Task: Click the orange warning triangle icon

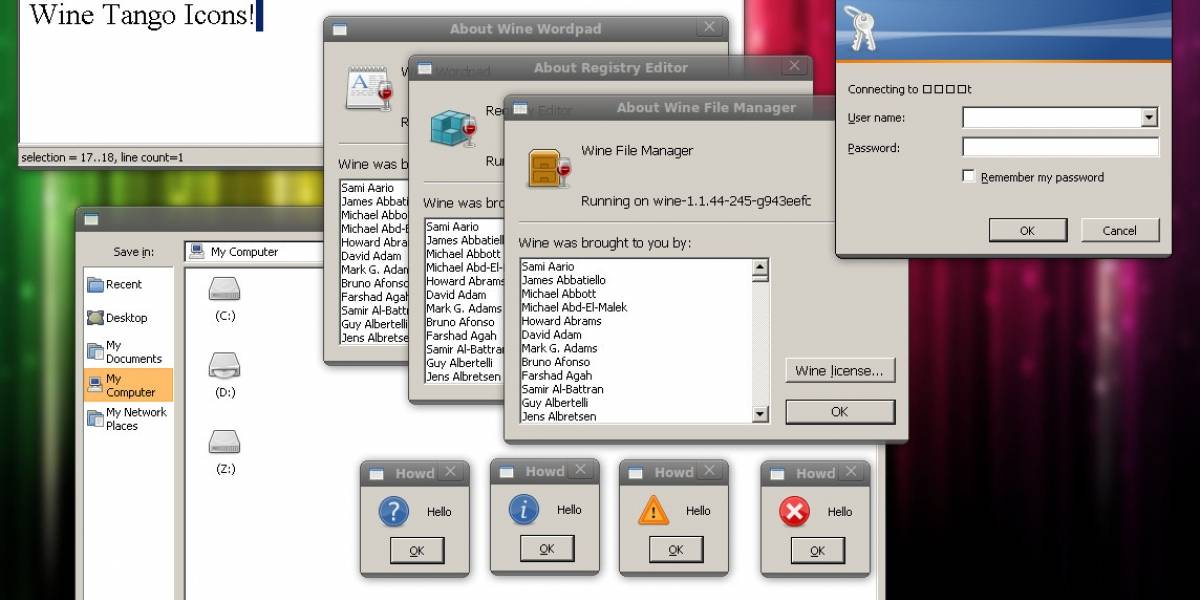Action: tap(653, 511)
